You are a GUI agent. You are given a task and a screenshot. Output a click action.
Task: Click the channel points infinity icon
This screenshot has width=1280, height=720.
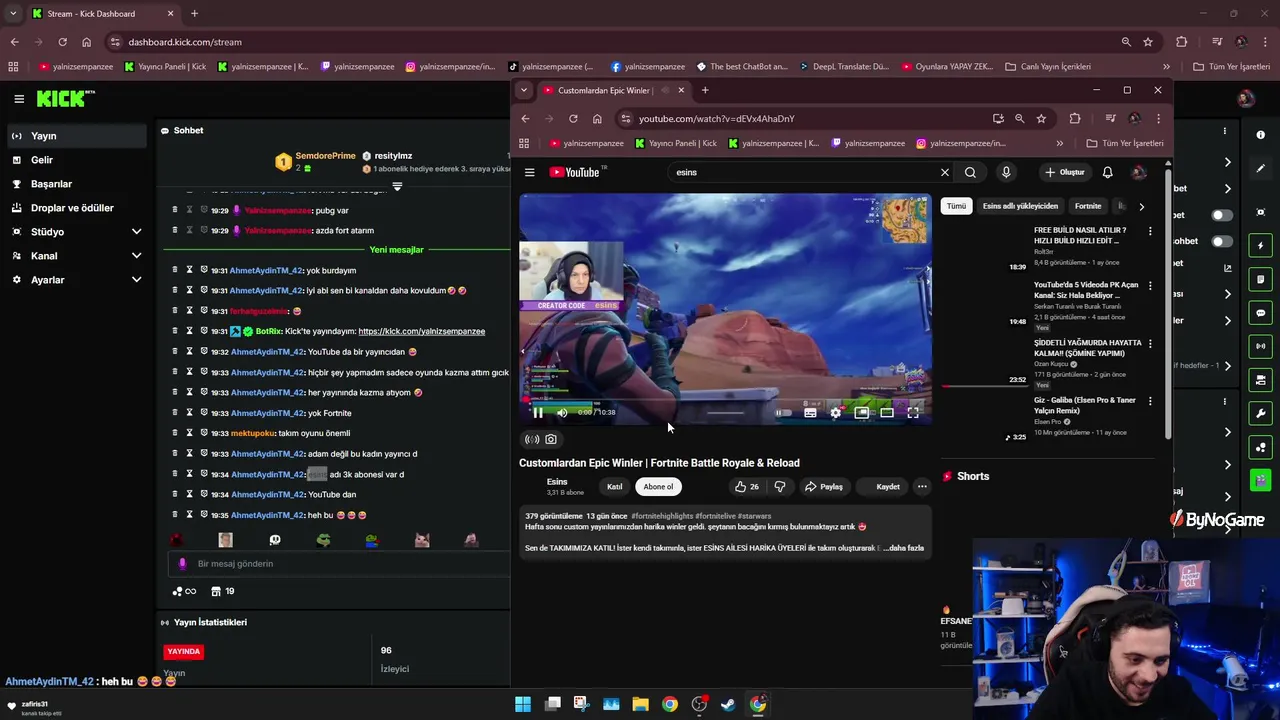tap(184, 591)
